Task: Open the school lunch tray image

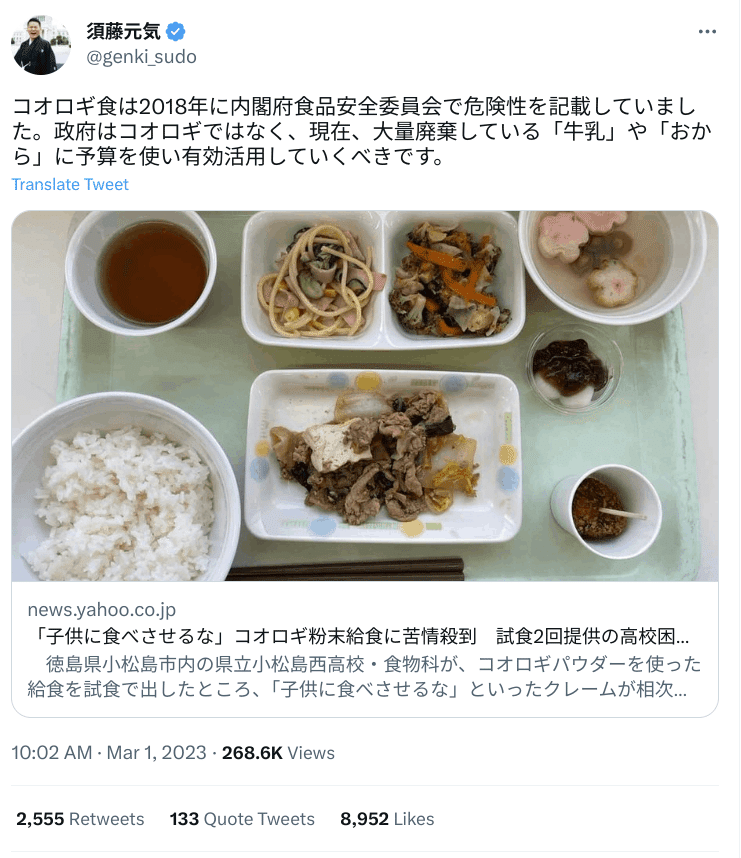Action: 365,396
